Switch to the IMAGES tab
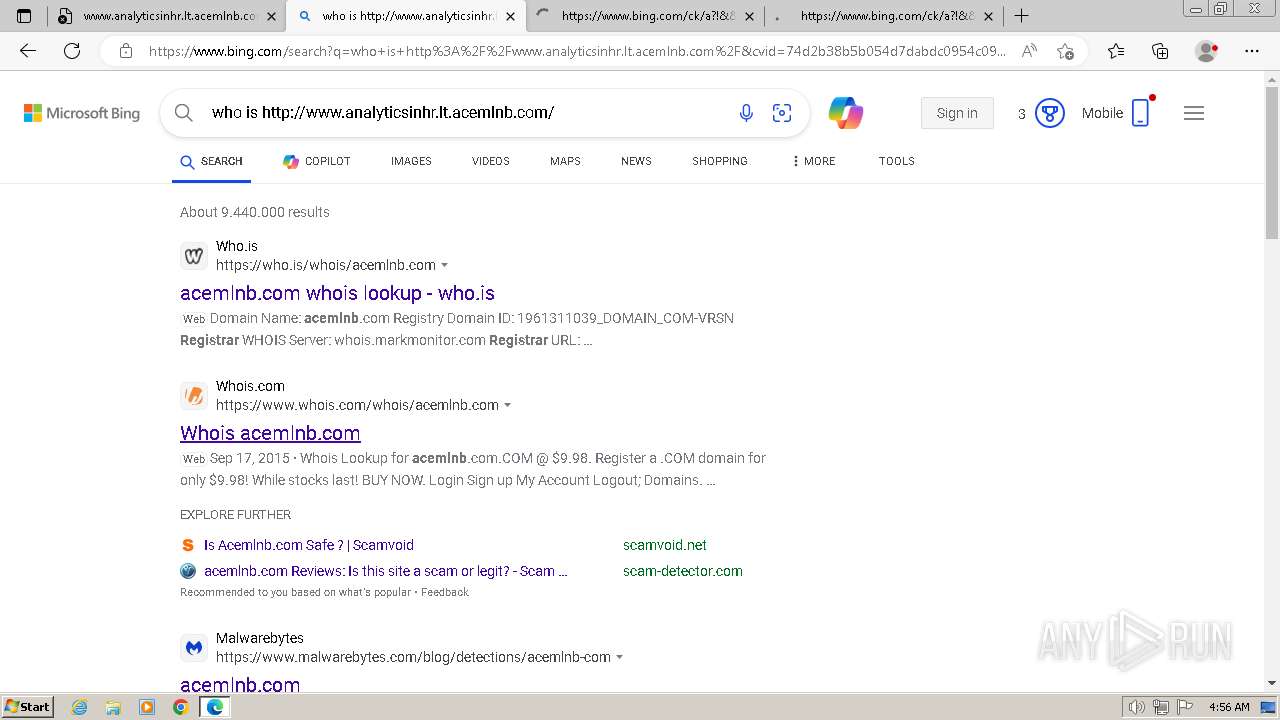This screenshot has width=1280, height=720. tap(411, 161)
